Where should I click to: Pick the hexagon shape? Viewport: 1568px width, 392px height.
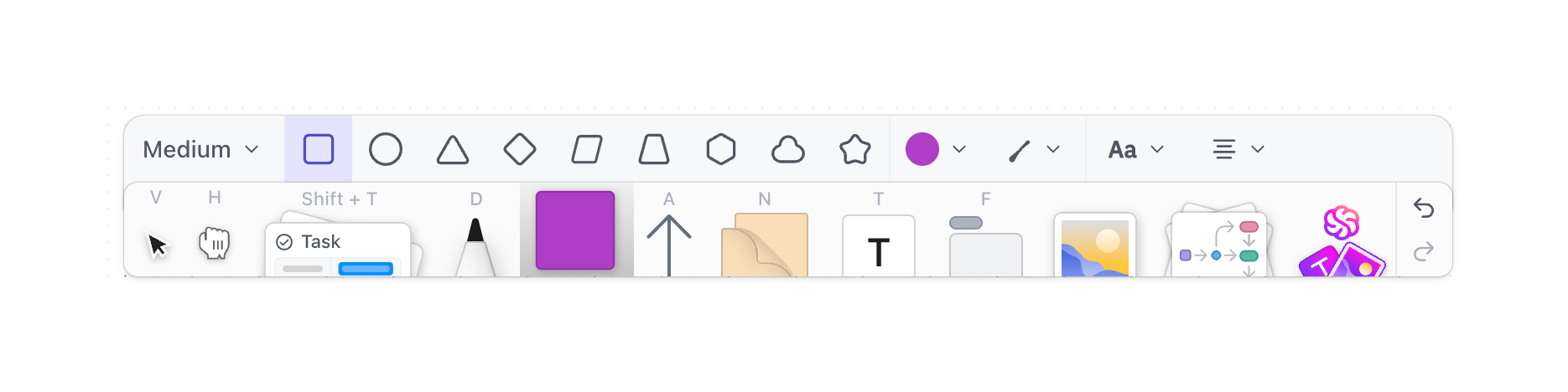tap(721, 149)
